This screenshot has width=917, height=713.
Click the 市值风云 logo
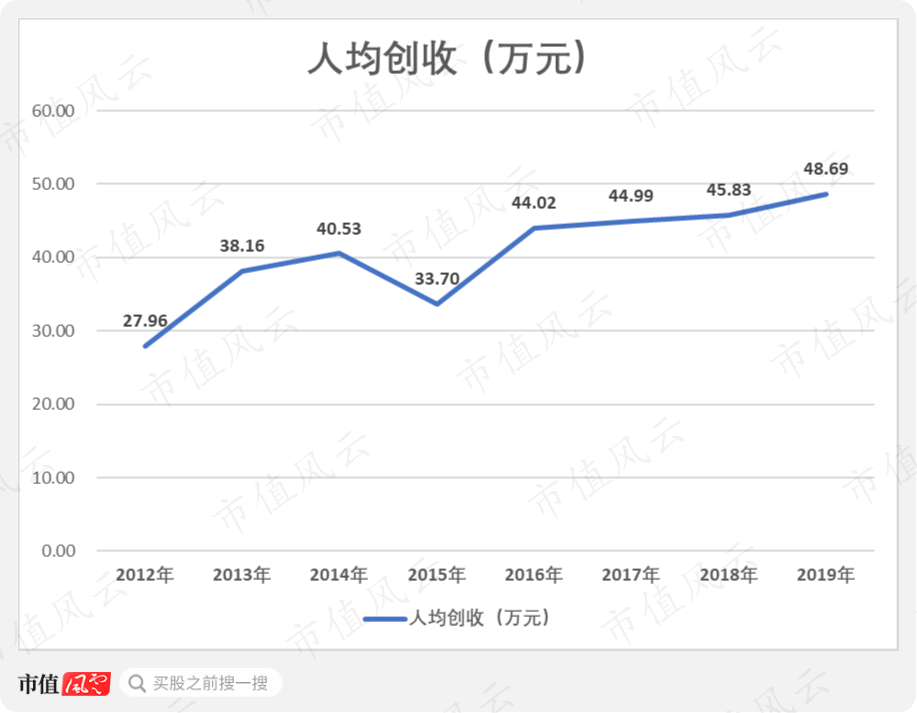pyautogui.click(x=64, y=683)
